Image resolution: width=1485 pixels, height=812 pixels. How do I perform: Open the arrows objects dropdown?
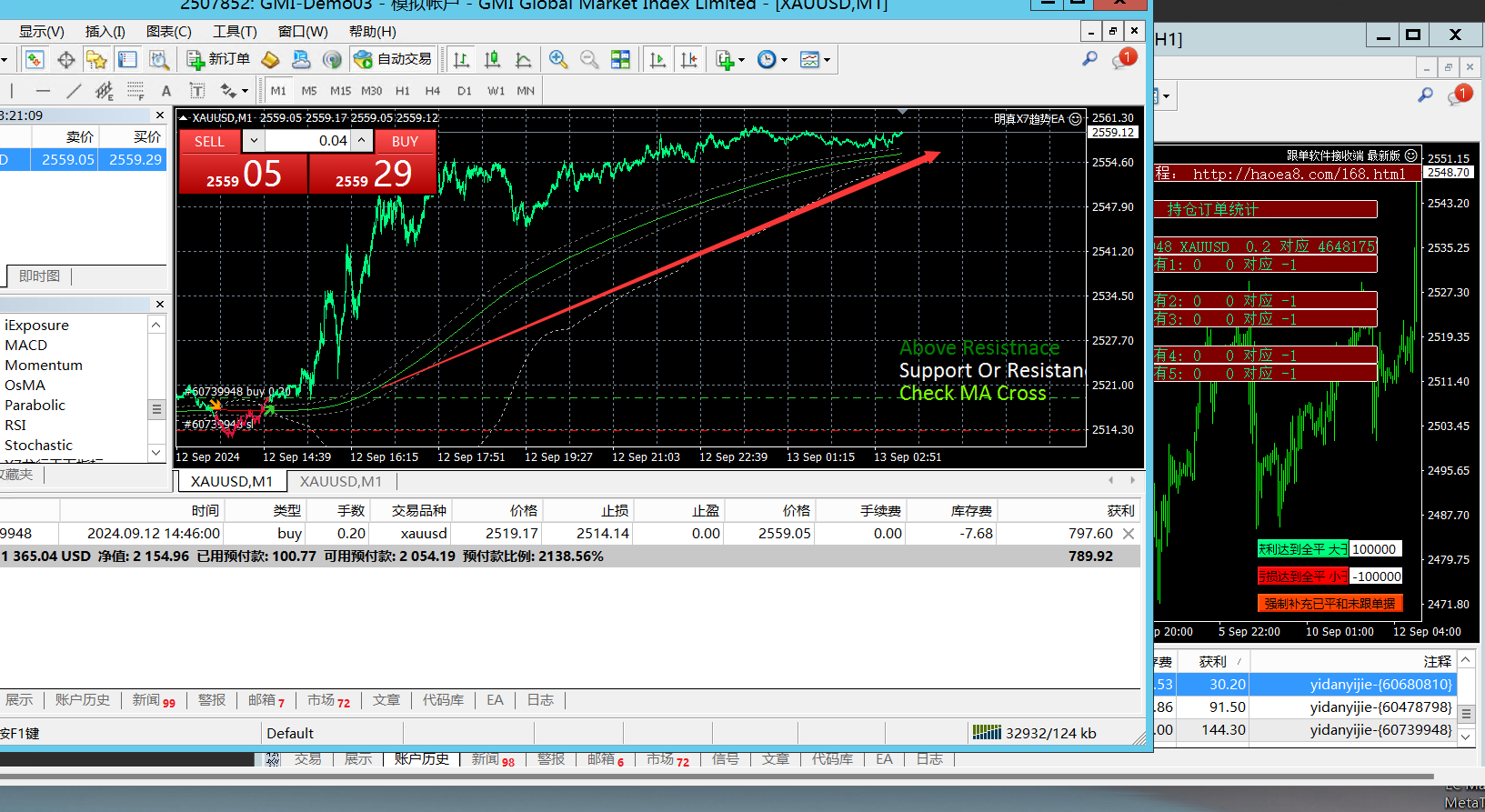[x=234, y=91]
